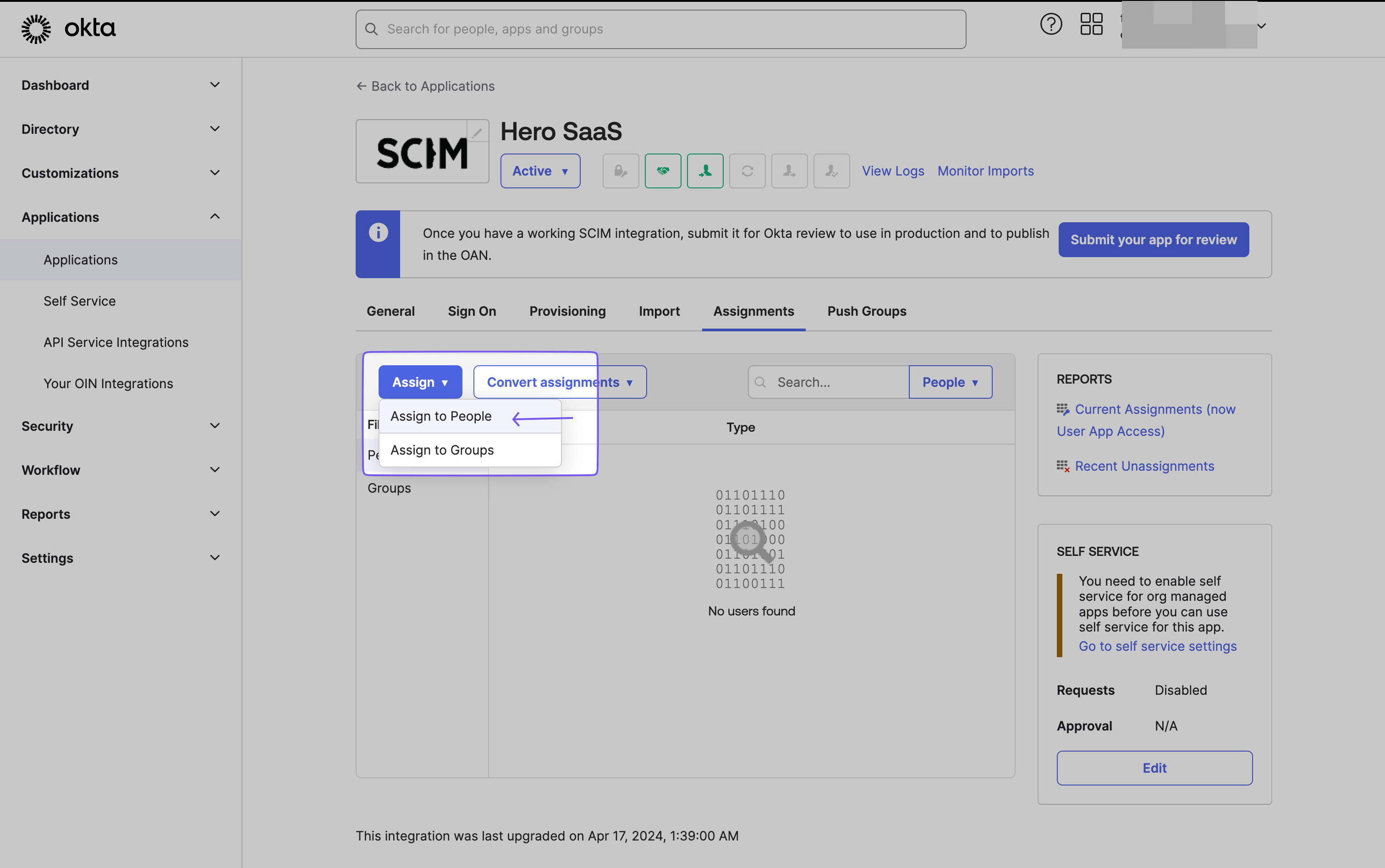The height and width of the screenshot is (868, 1385).
Task: Open Go to self service settings link
Action: (x=1157, y=645)
